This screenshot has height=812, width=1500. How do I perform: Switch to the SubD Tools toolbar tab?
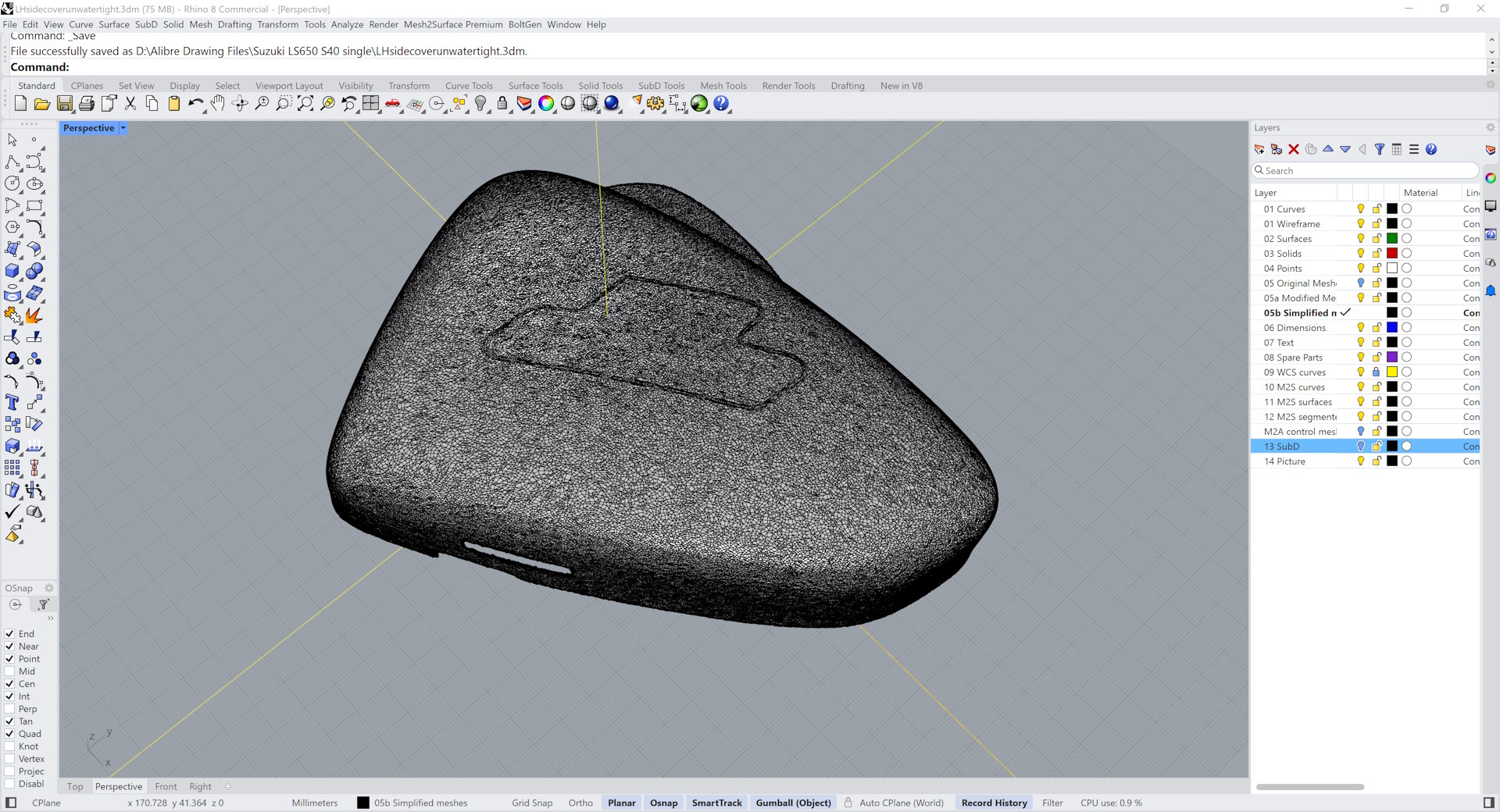661,86
